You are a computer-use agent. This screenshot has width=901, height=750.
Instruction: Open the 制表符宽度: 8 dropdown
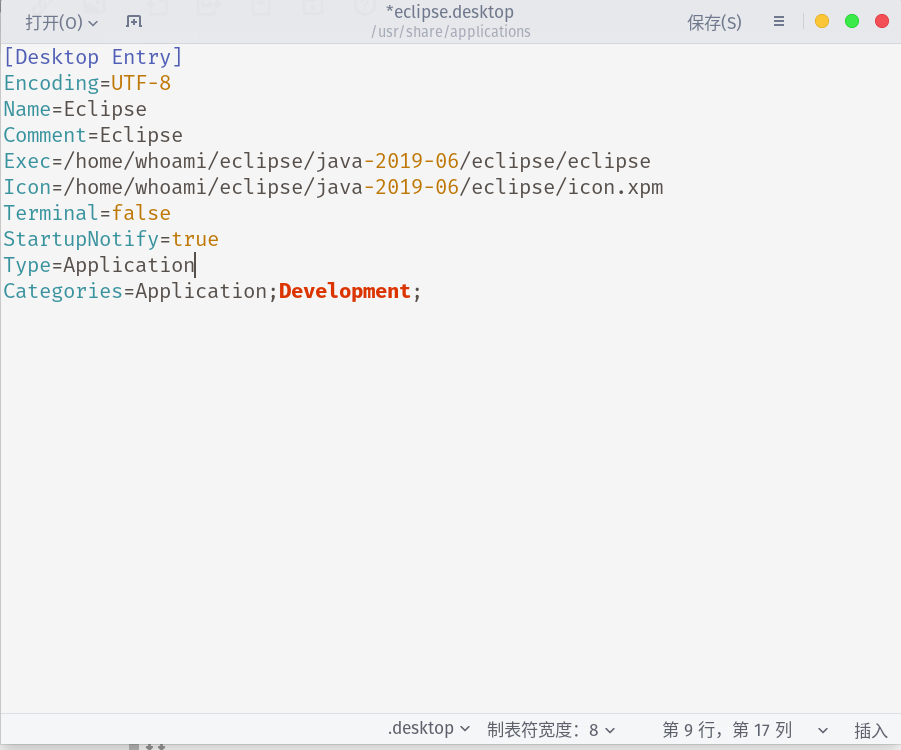point(551,730)
